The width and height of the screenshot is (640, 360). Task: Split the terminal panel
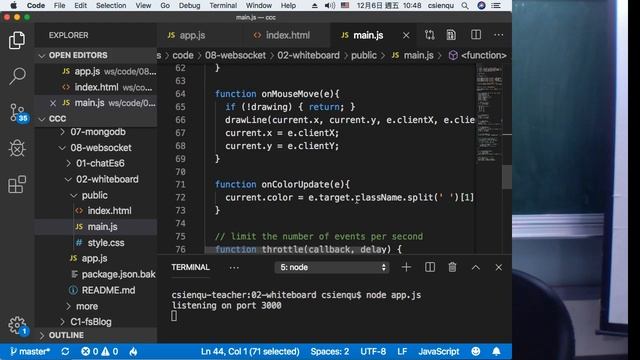429,267
